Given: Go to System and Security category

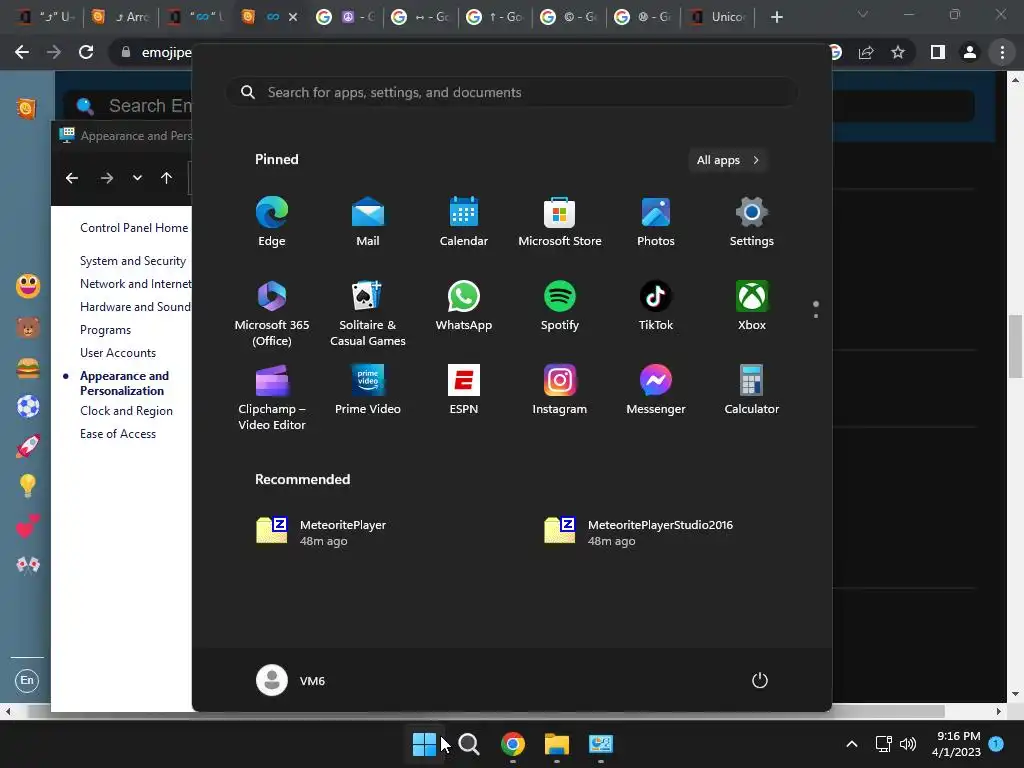Looking at the screenshot, I should [x=133, y=261].
